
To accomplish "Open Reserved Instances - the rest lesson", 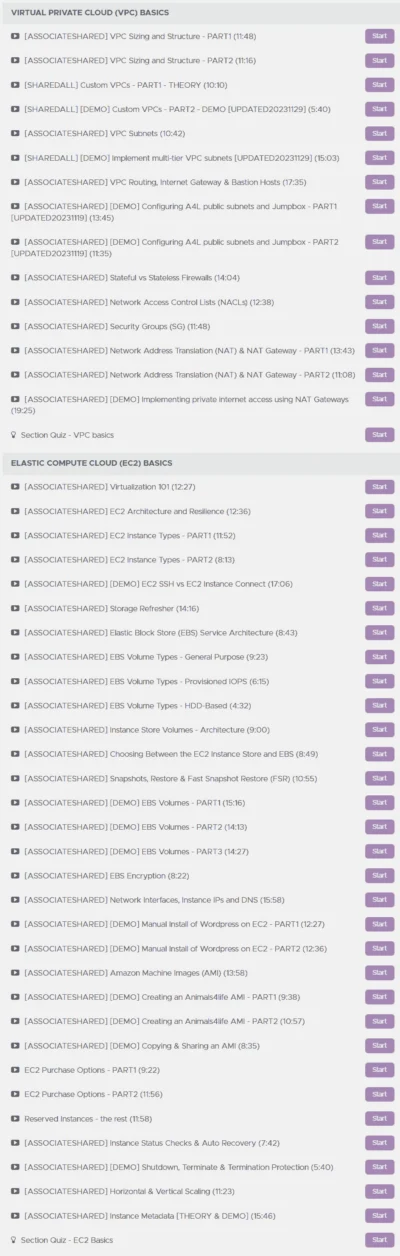I will pos(88,1119).
